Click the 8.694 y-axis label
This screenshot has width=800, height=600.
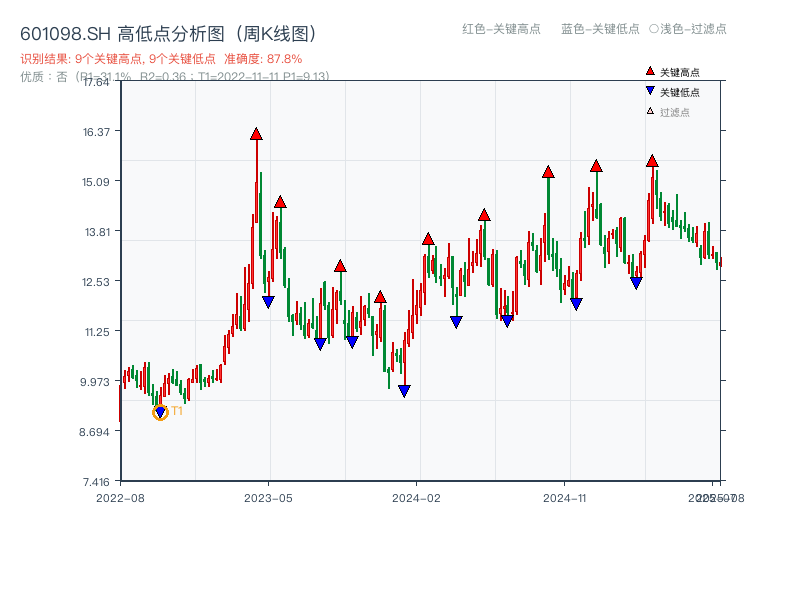(94, 432)
